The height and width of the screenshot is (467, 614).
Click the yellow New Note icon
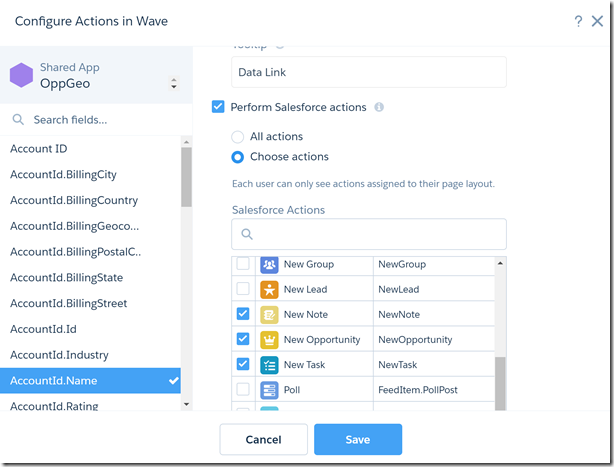coord(269,315)
